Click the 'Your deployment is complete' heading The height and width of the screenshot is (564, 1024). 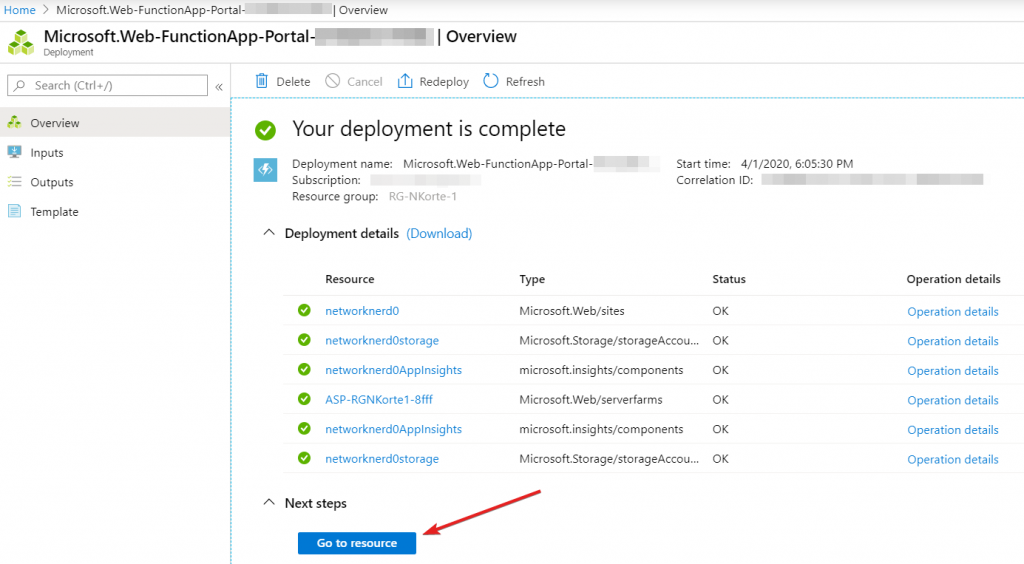[x=428, y=129]
